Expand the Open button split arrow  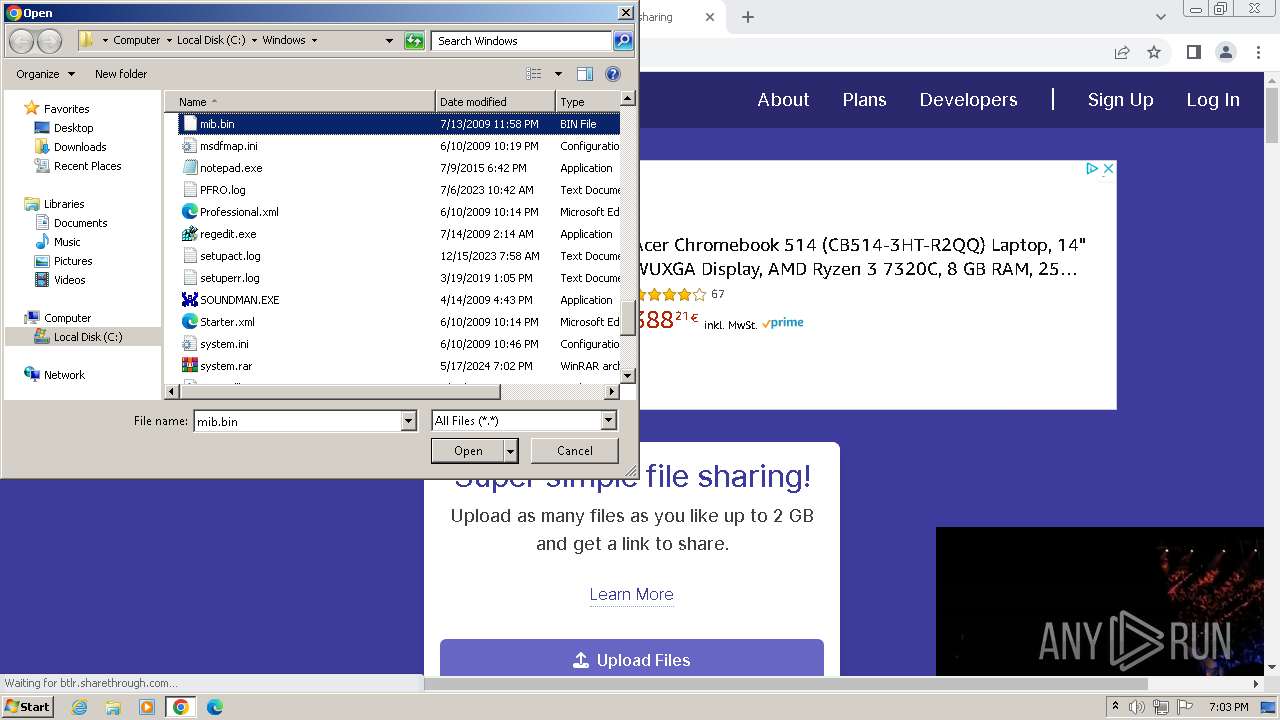(x=511, y=451)
